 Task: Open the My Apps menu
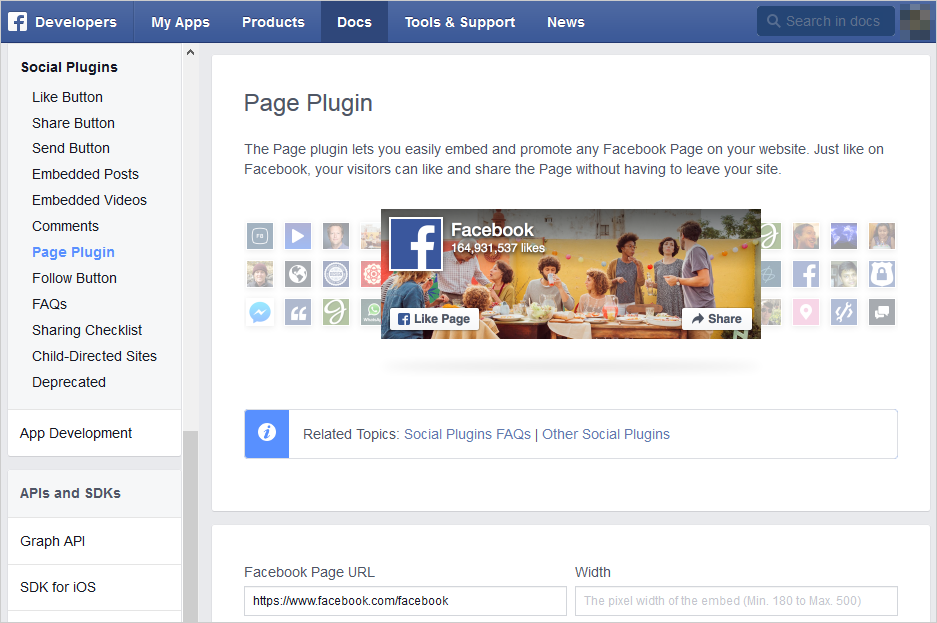(x=180, y=22)
